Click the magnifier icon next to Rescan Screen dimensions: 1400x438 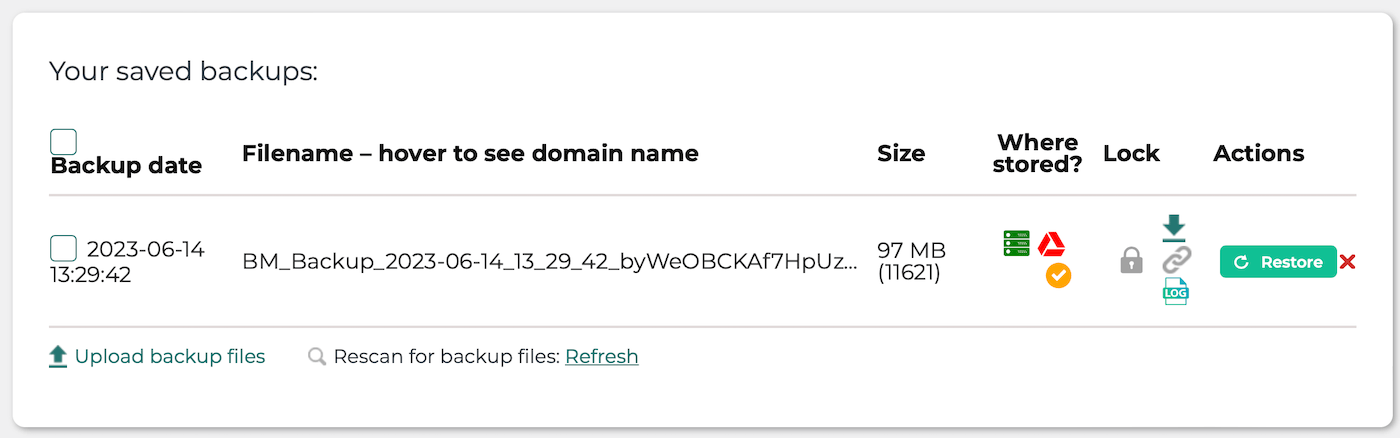pos(317,356)
